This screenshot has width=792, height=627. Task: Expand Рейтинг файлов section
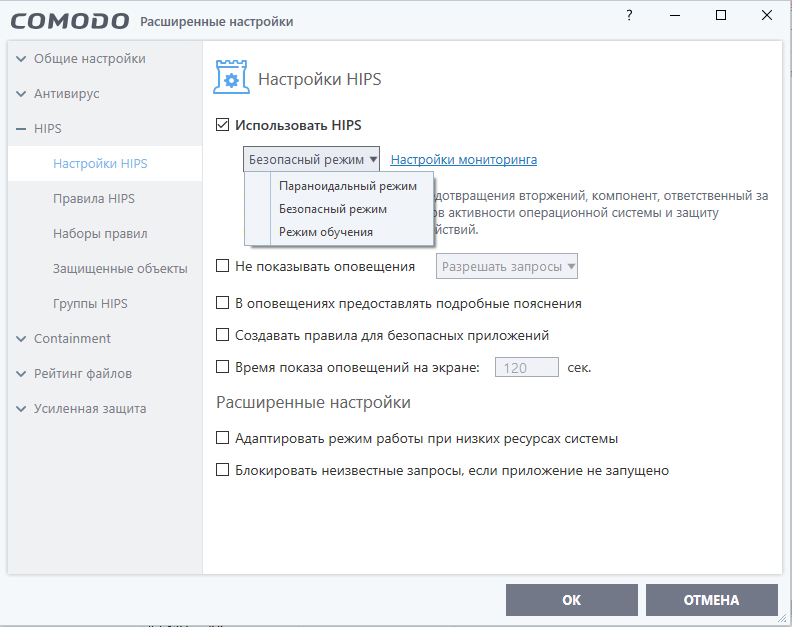pos(21,374)
